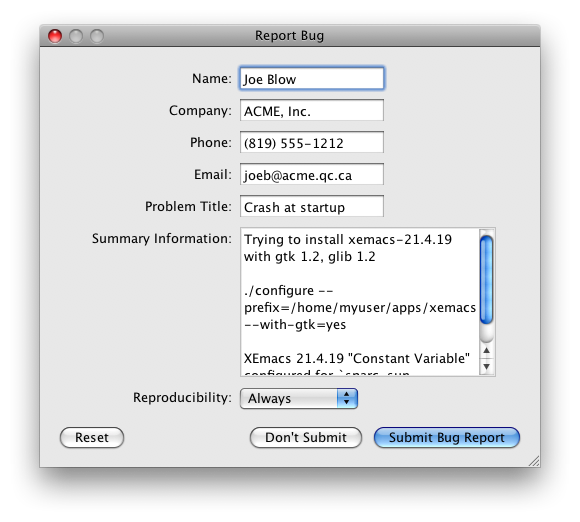This screenshot has height=522, width=580.
Task: Click the blue scrollbar thumb in summary box
Action: coord(486,280)
